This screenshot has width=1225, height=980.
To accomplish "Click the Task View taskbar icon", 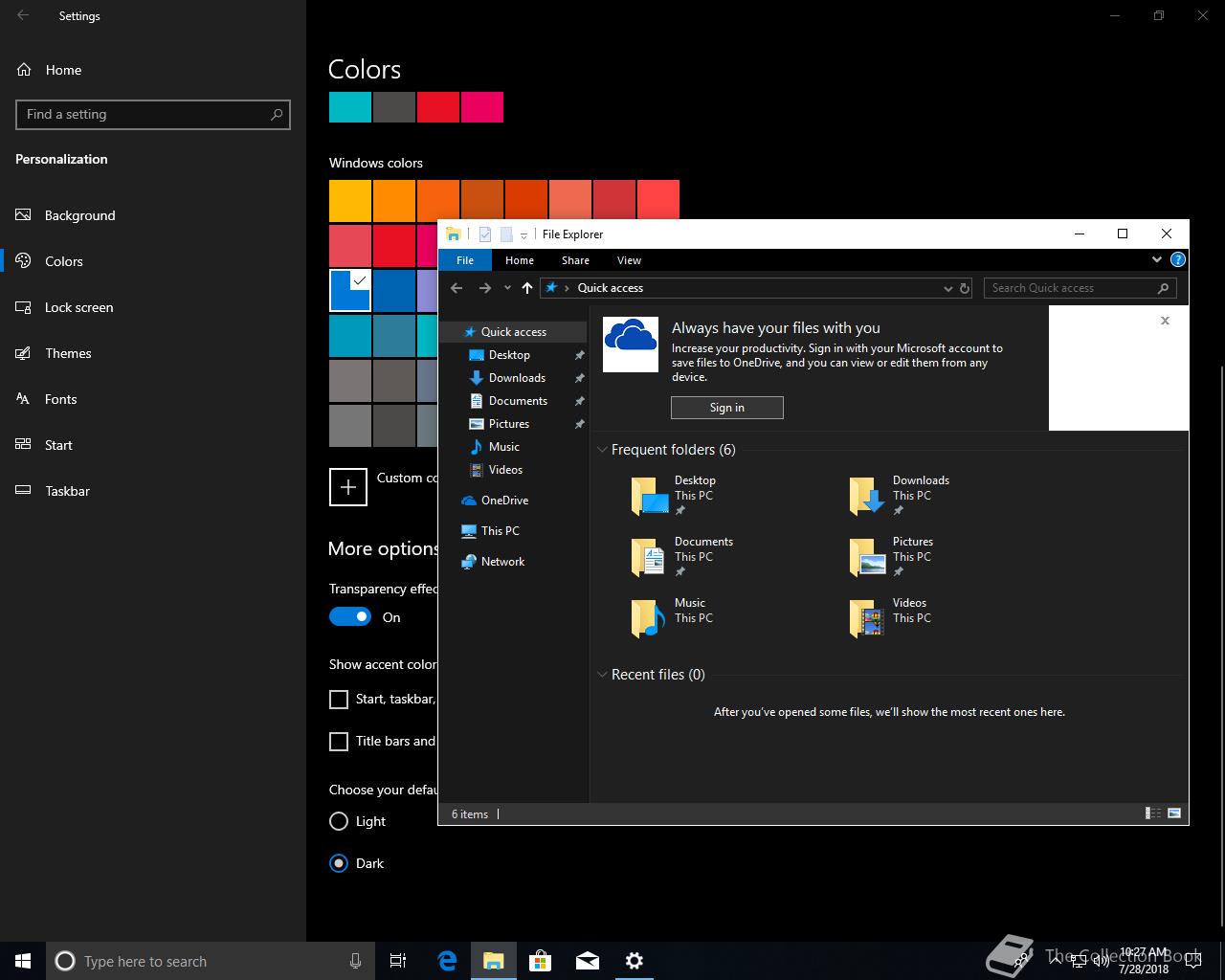I will pos(398,961).
